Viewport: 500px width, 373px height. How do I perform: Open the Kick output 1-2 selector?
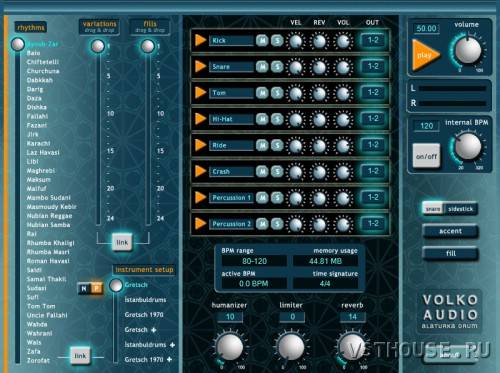(x=373, y=40)
